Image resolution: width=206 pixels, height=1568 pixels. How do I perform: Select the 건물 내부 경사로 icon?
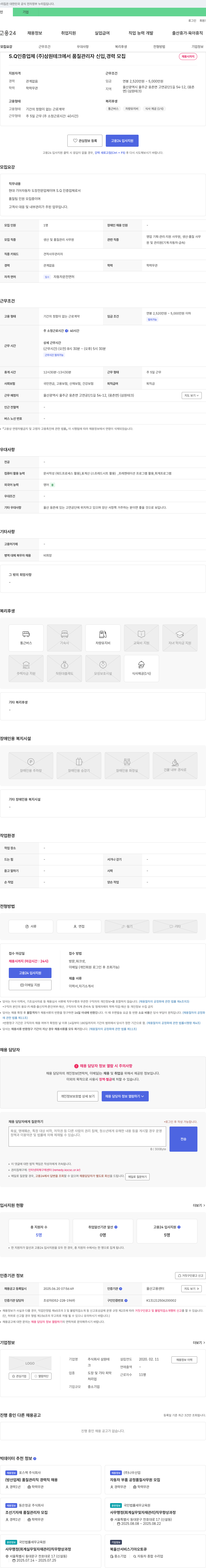(x=175, y=766)
